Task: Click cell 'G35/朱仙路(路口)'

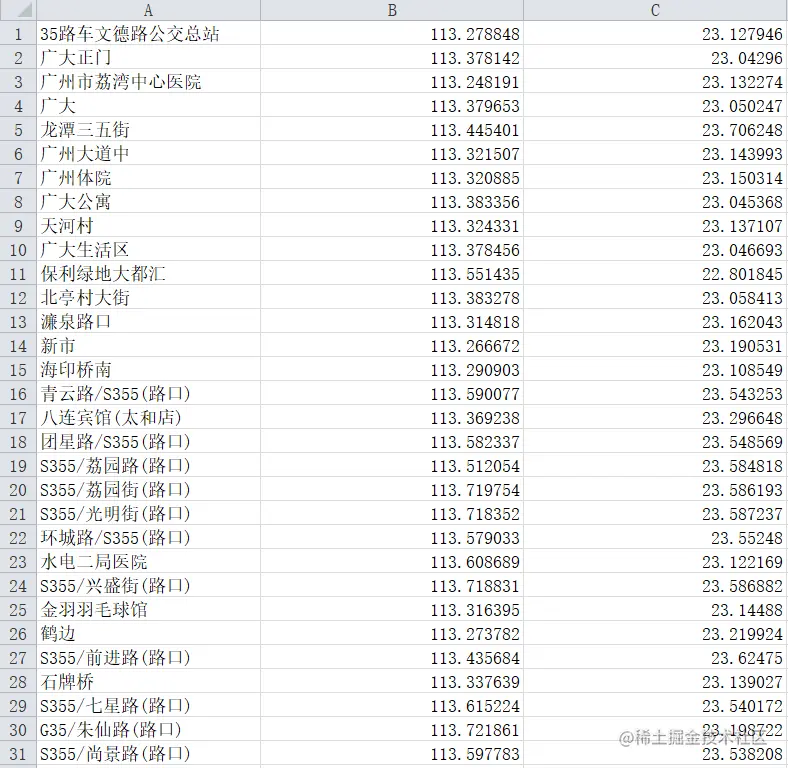Action: pyautogui.click(x=148, y=730)
